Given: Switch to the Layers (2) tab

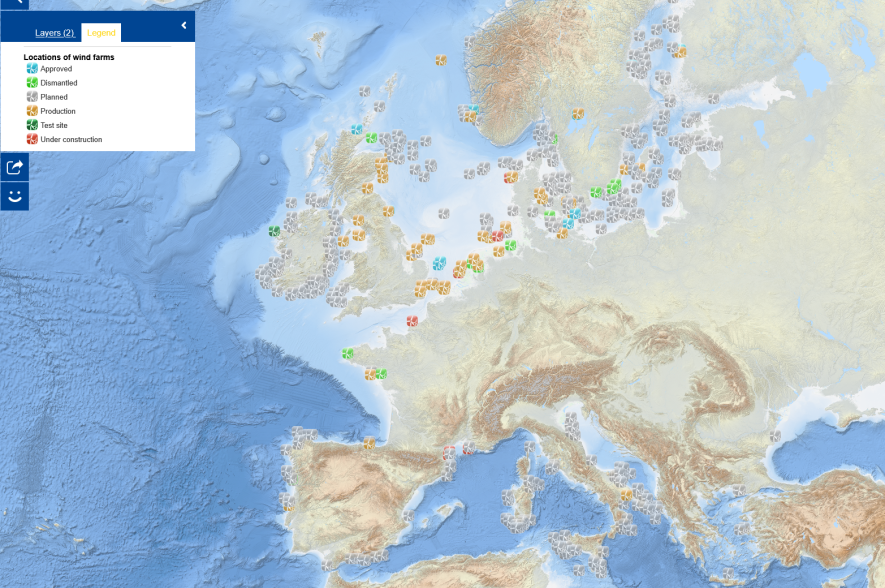Looking at the screenshot, I should coord(54,33).
